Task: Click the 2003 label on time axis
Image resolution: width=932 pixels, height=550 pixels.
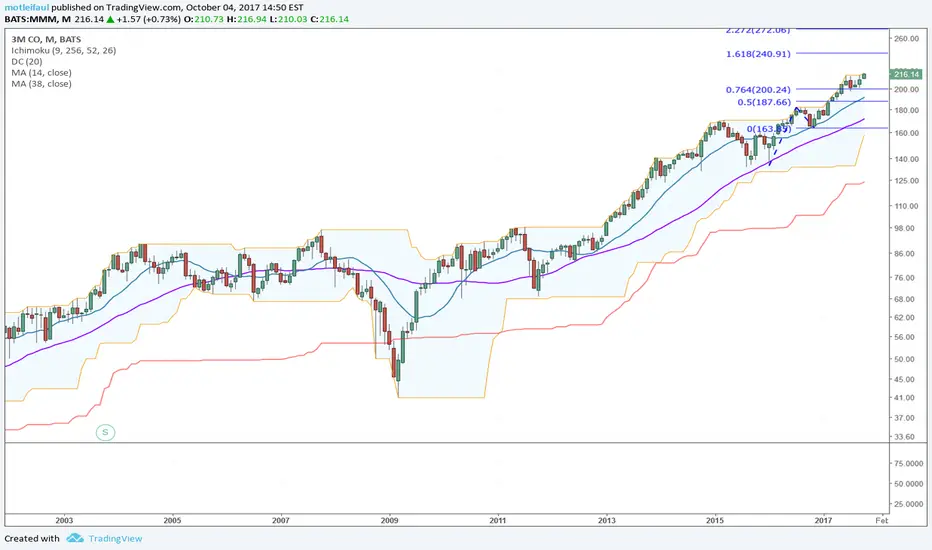Action: [64, 521]
